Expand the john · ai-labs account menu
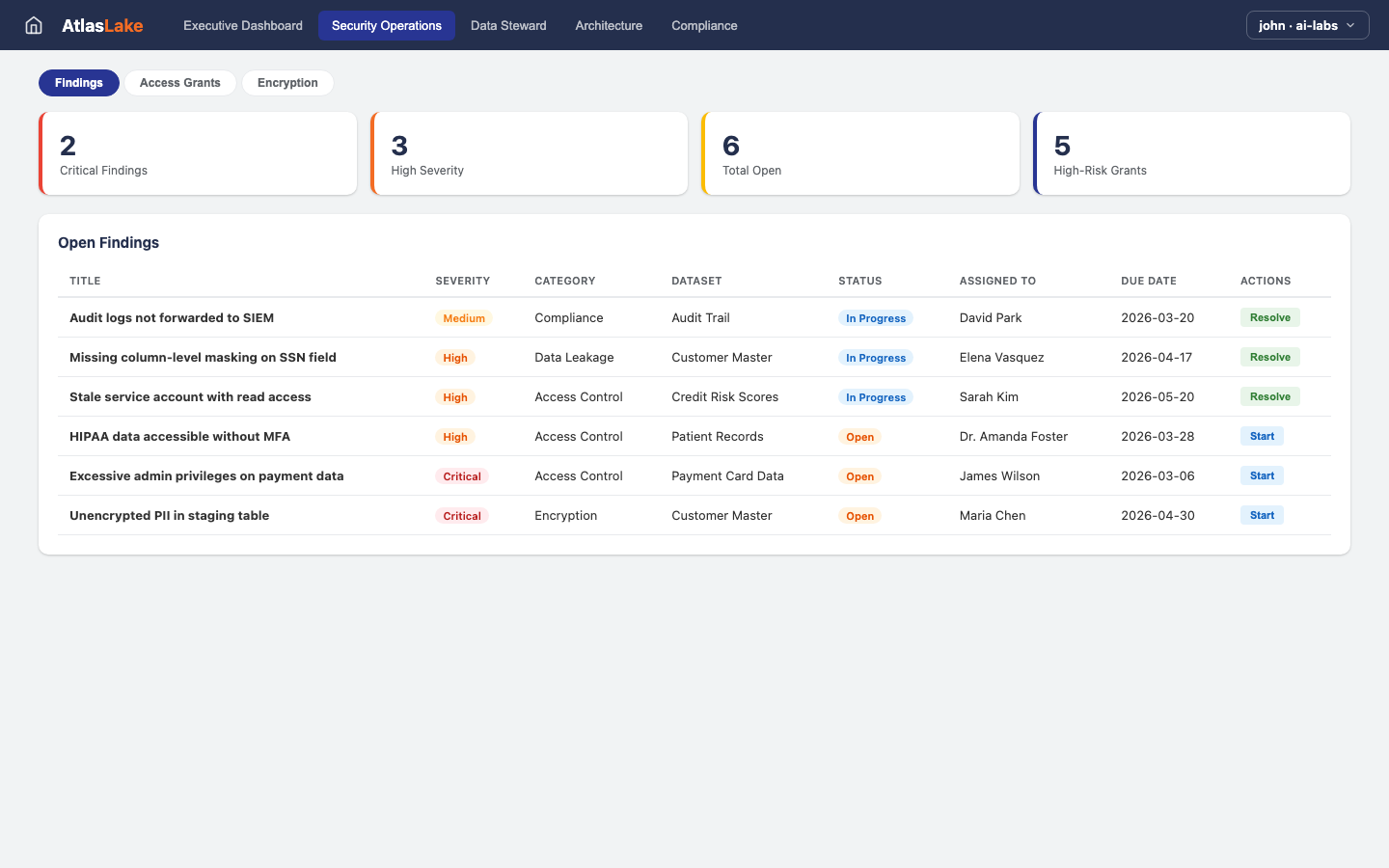Screen dimensions: 1389x868 click(1307, 25)
